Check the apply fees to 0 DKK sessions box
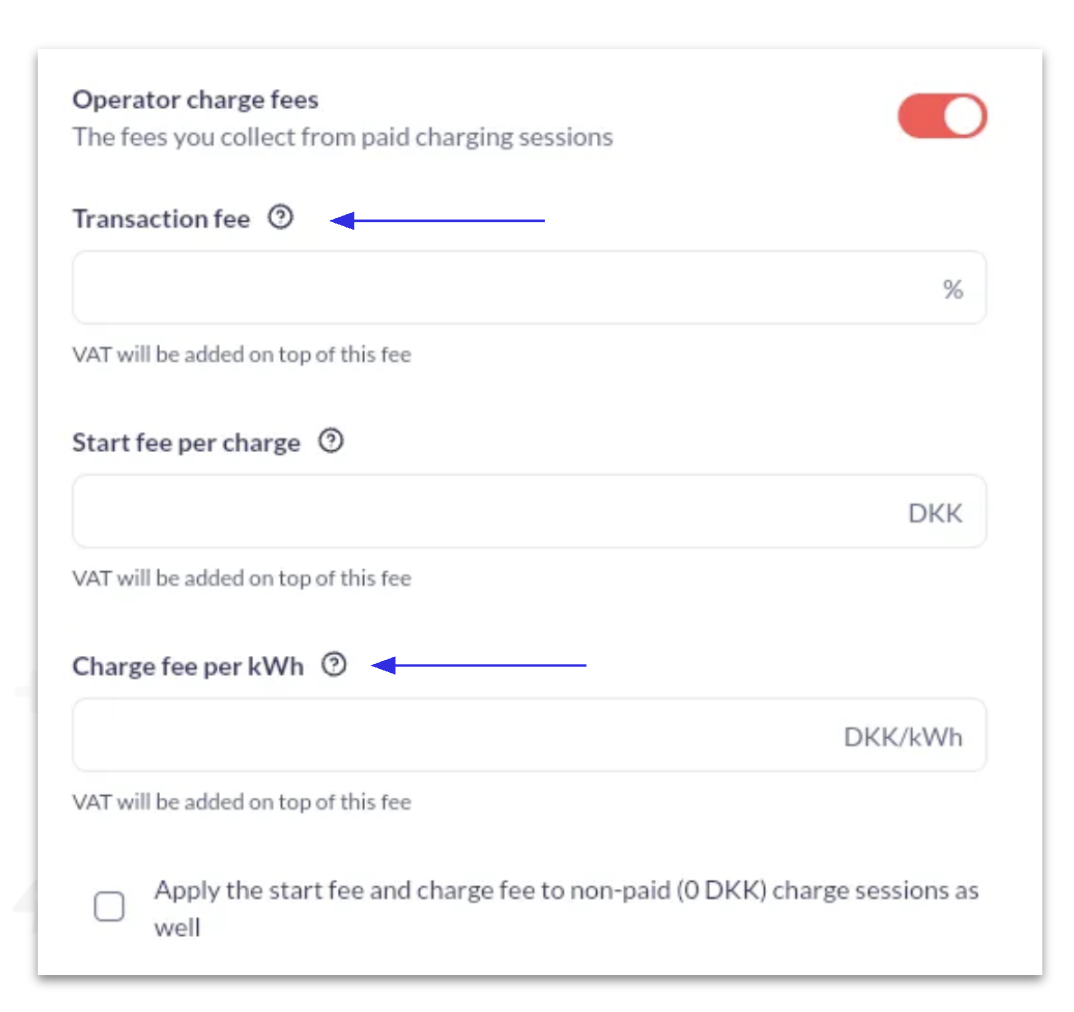This screenshot has width=1074, height=1012. (x=109, y=906)
